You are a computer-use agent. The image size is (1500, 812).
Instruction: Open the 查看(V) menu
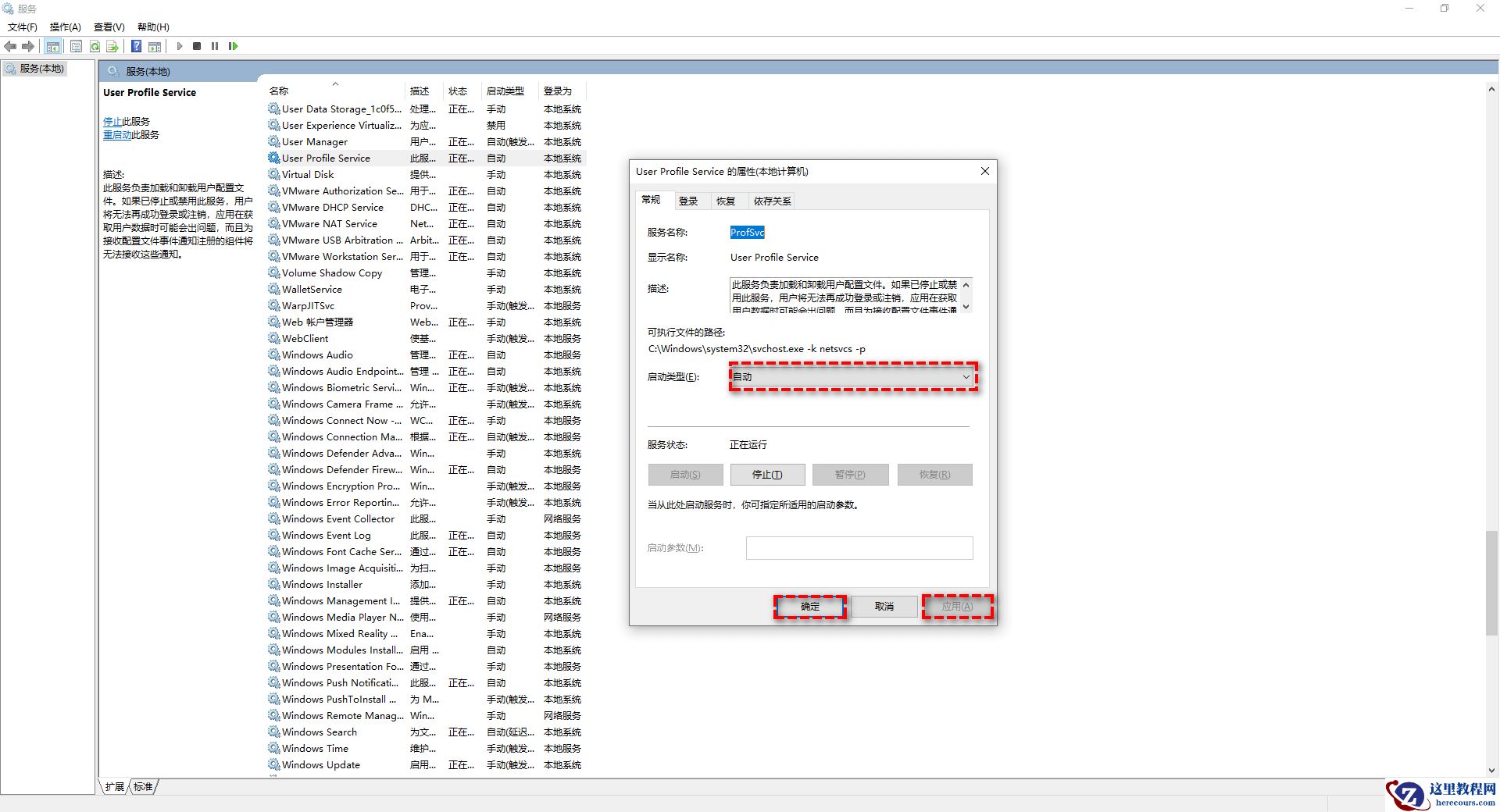point(109,27)
